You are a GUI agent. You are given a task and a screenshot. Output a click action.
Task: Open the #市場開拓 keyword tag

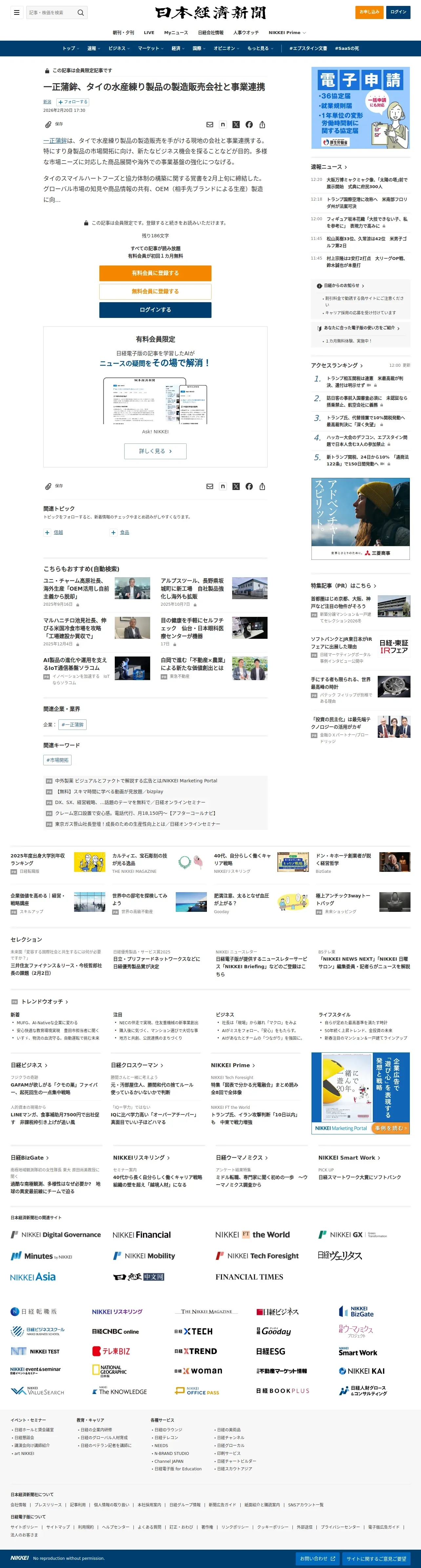click(58, 760)
